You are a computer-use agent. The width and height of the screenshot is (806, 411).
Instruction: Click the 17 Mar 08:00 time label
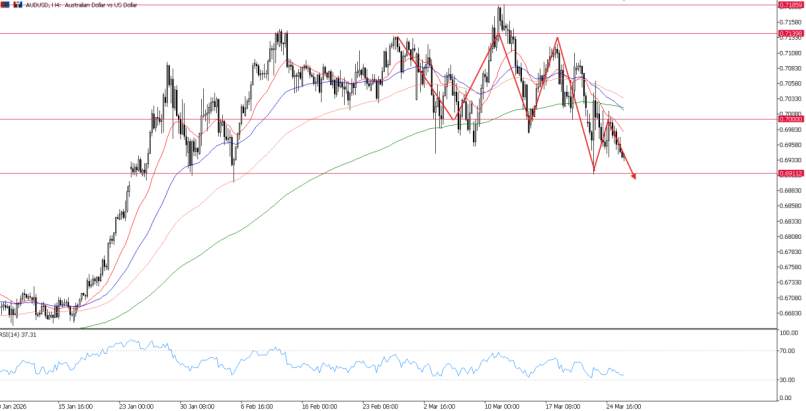pos(563,406)
